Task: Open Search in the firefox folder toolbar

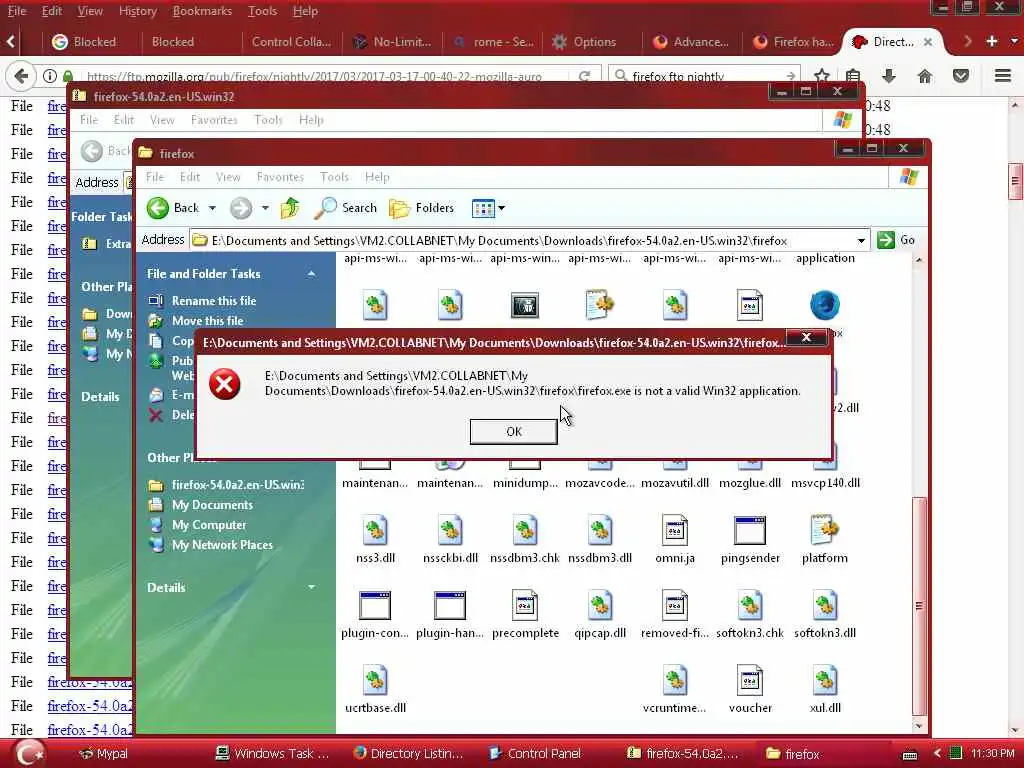Action: (x=345, y=208)
